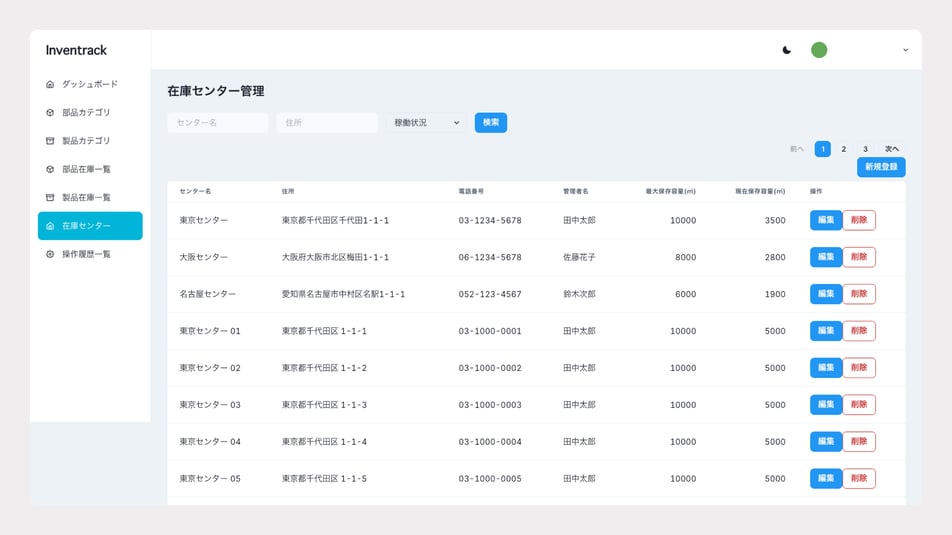Click the dashboard home icon in sidebar
Screen dimensions: 952x535
pos(50,84)
